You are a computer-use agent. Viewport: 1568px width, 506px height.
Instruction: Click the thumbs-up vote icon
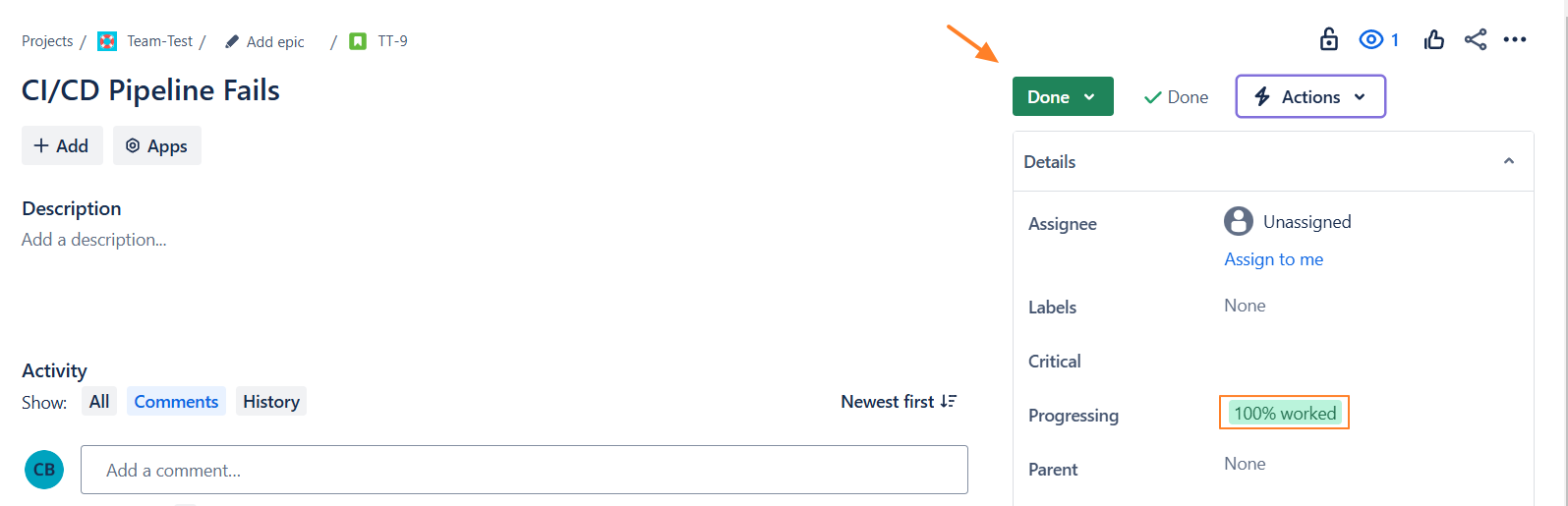click(x=1434, y=39)
